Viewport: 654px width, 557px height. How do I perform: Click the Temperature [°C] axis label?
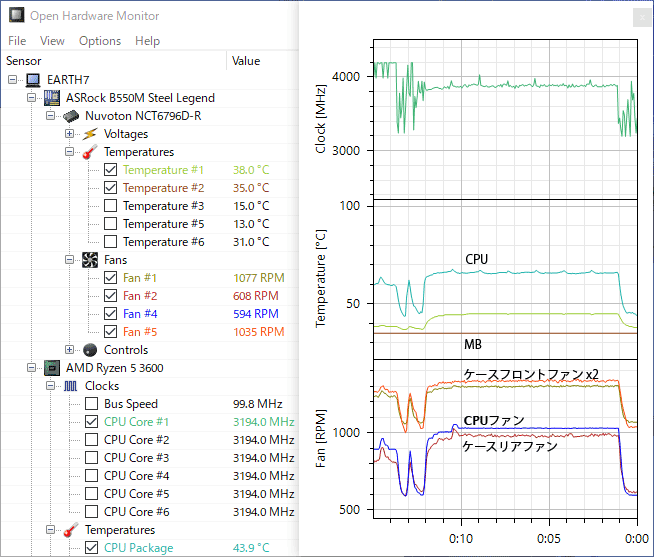click(320, 278)
